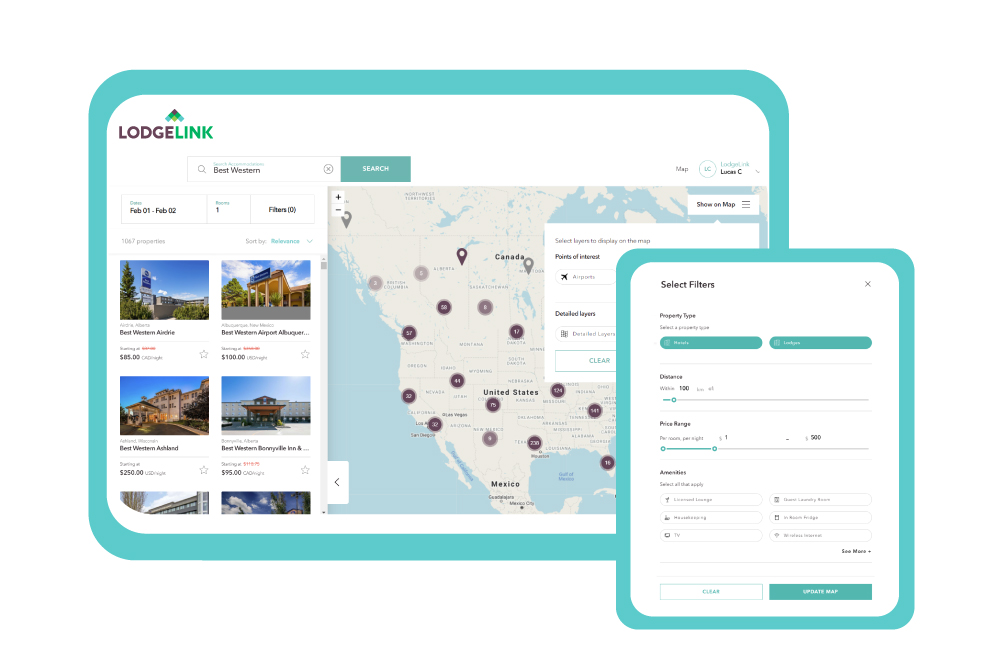The width and height of the screenshot is (1000, 667).
Task: Click the LodgeLink logo
Action: coord(167,125)
